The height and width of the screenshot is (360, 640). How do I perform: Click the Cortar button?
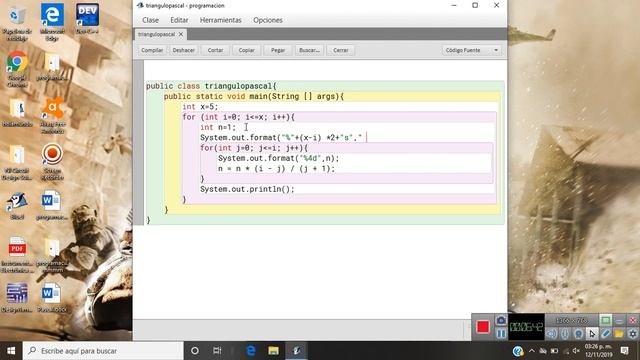215,50
